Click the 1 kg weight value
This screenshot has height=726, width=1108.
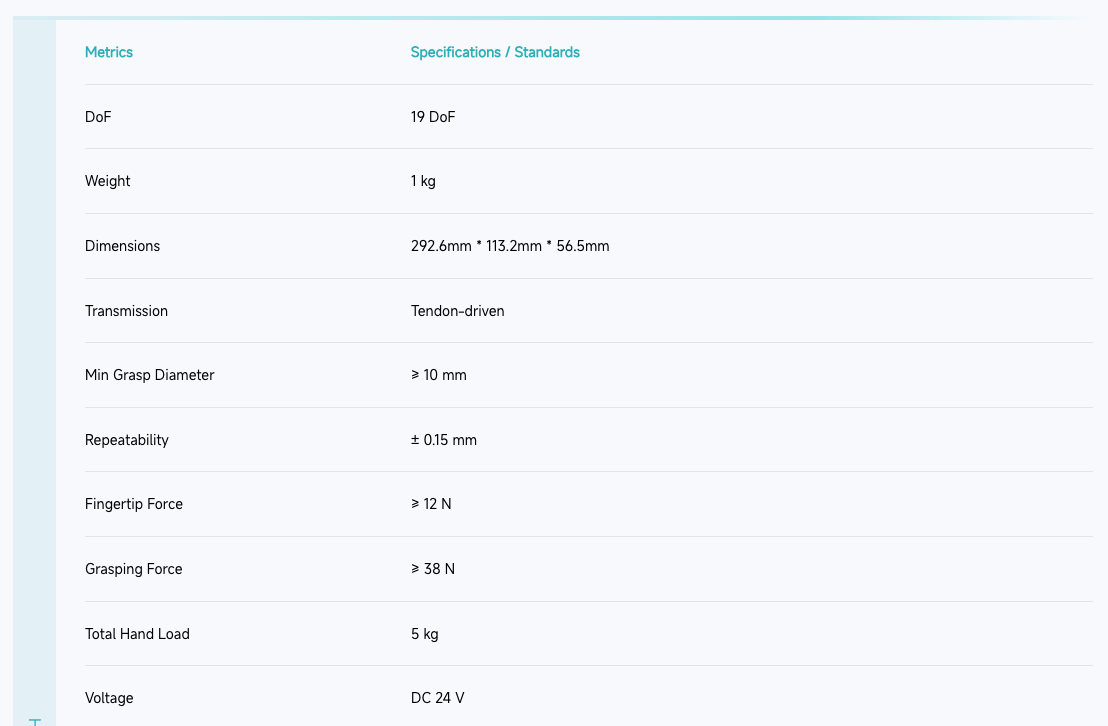point(423,181)
